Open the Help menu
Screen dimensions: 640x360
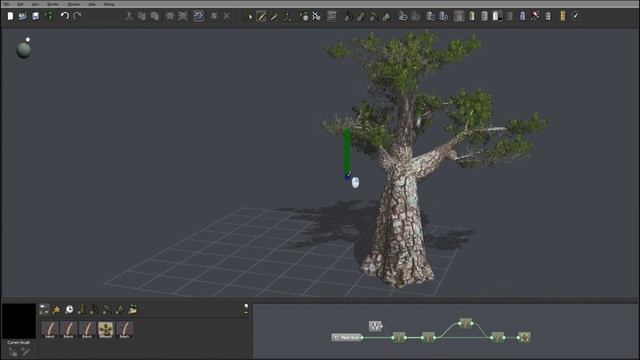tap(92, 4)
